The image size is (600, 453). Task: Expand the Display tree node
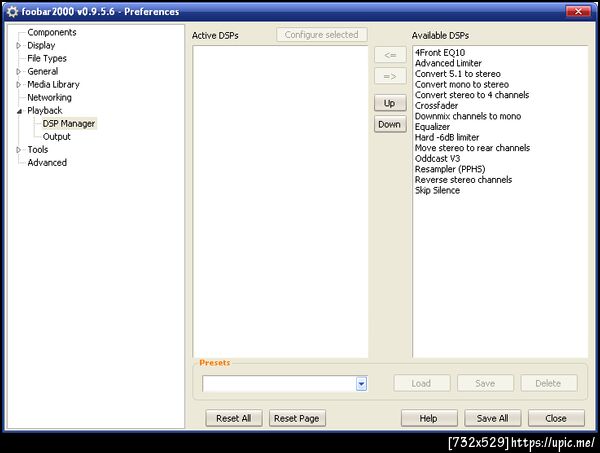click(18, 46)
